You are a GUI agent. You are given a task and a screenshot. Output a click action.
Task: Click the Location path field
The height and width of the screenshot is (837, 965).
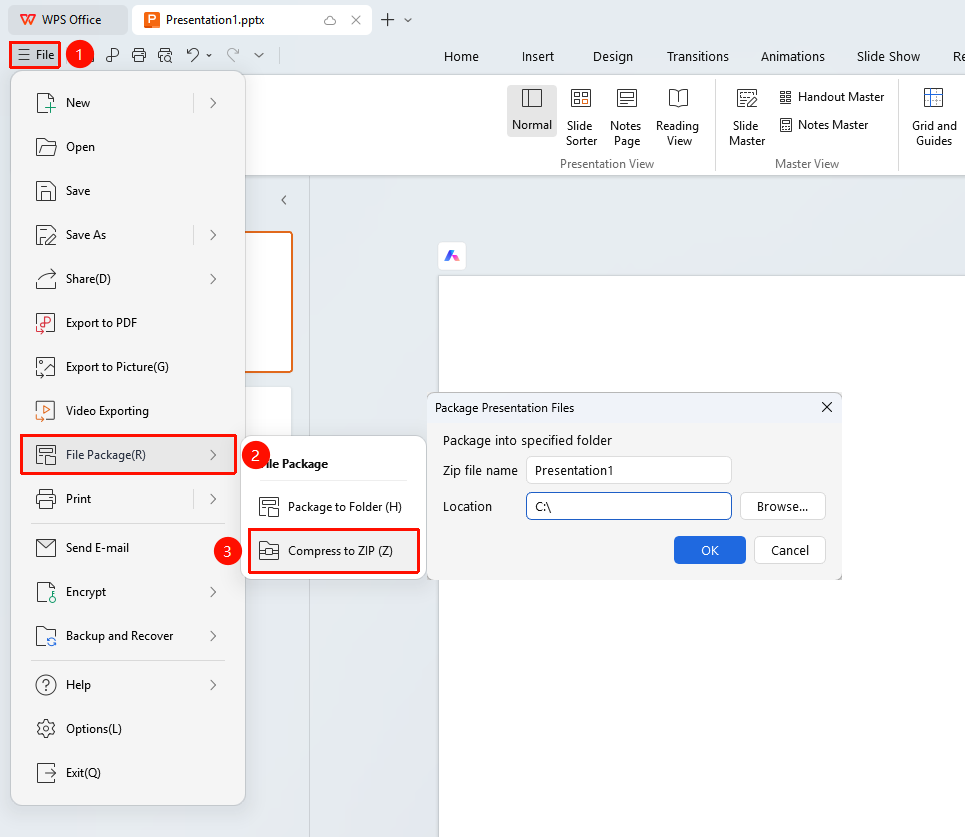pyautogui.click(x=628, y=507)
